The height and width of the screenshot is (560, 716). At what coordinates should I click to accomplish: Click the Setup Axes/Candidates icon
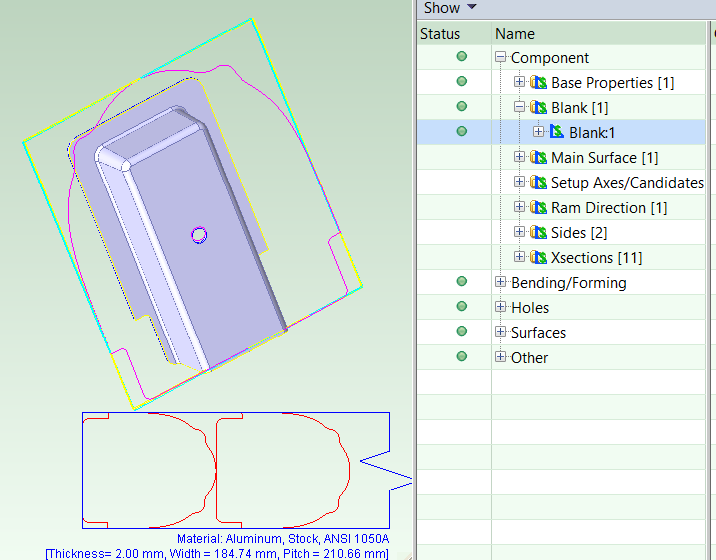(x=539, y=183)
